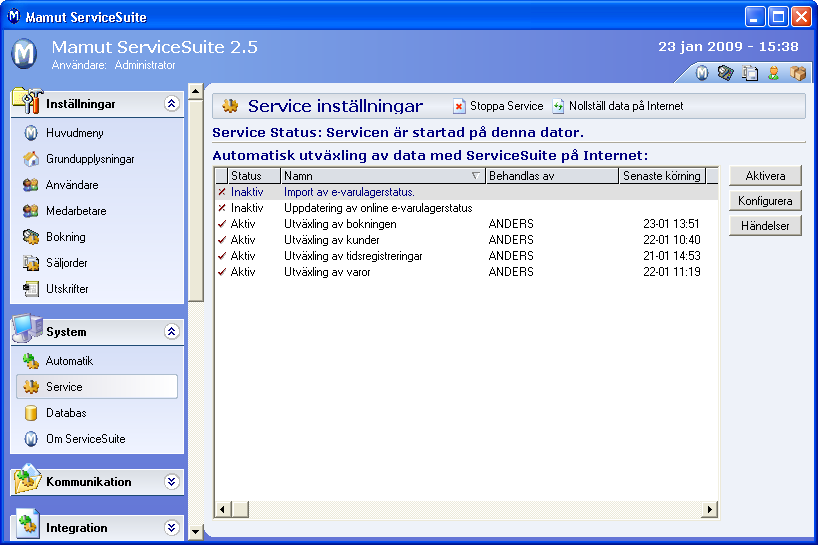Viewport: 818px width, 545px height.
Task: Select Bokning in sidebar
Action: (x=66, y=237)
